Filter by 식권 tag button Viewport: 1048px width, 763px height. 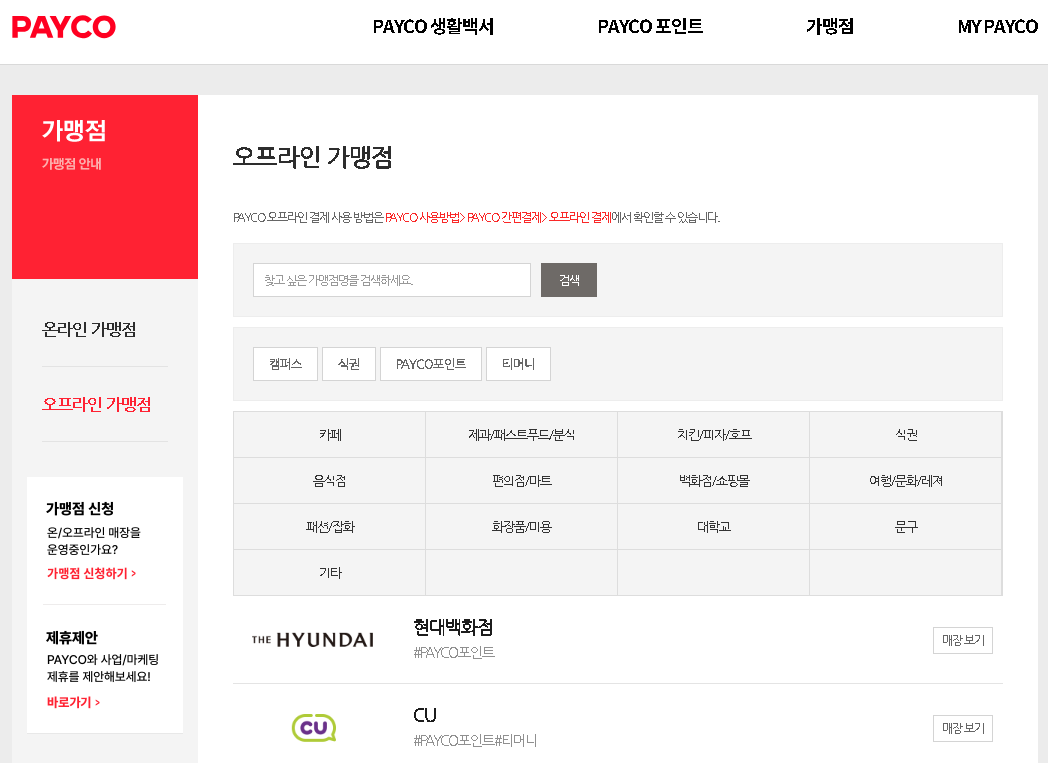pyautogui.click(x=349, y=364)
